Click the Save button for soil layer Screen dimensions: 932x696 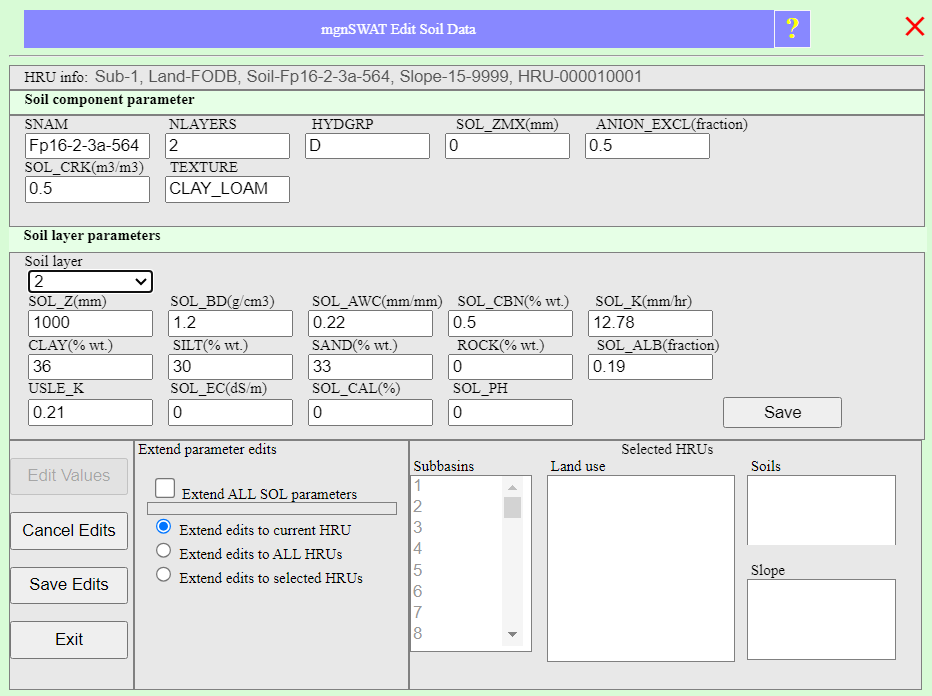[782, 412]
